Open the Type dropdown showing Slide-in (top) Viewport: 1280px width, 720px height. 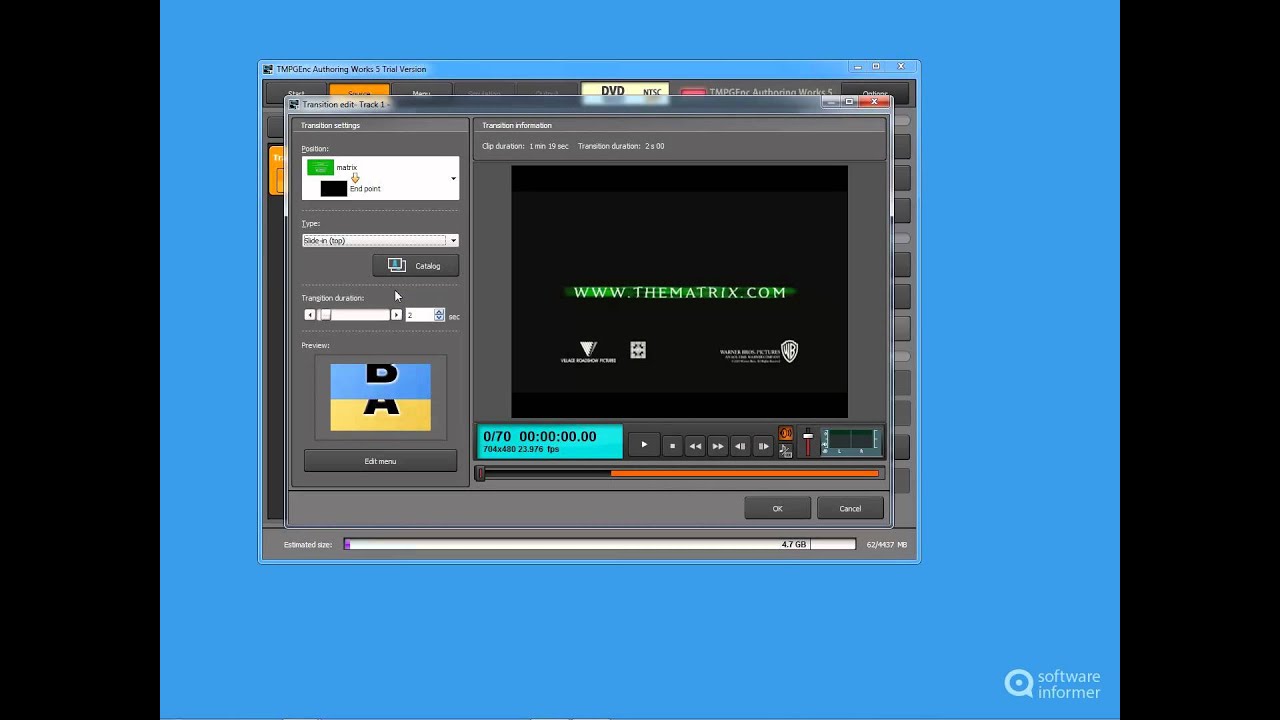point(380,241)
